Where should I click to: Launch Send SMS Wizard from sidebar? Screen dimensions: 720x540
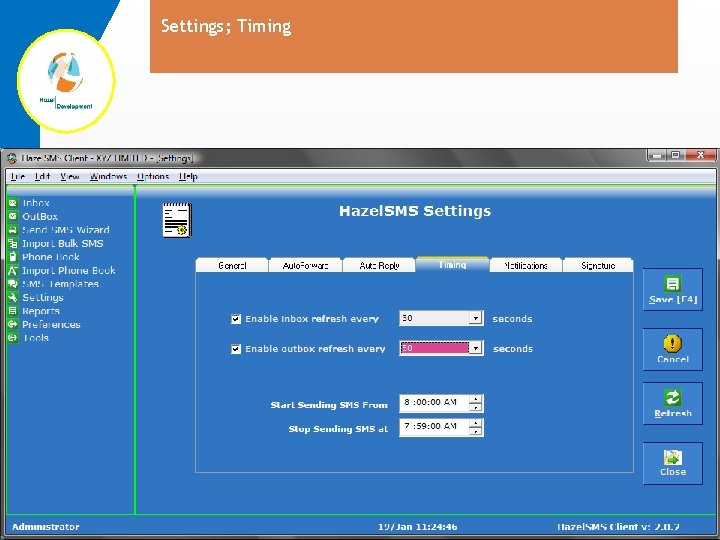66,230
